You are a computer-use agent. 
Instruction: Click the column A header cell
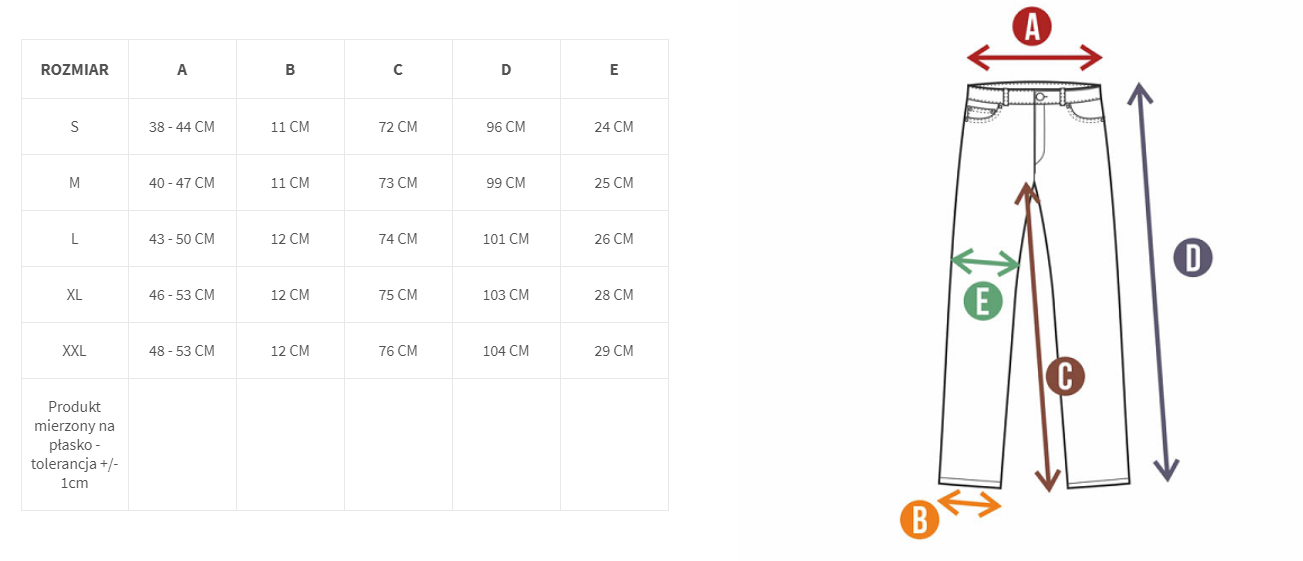pos(182,70)
